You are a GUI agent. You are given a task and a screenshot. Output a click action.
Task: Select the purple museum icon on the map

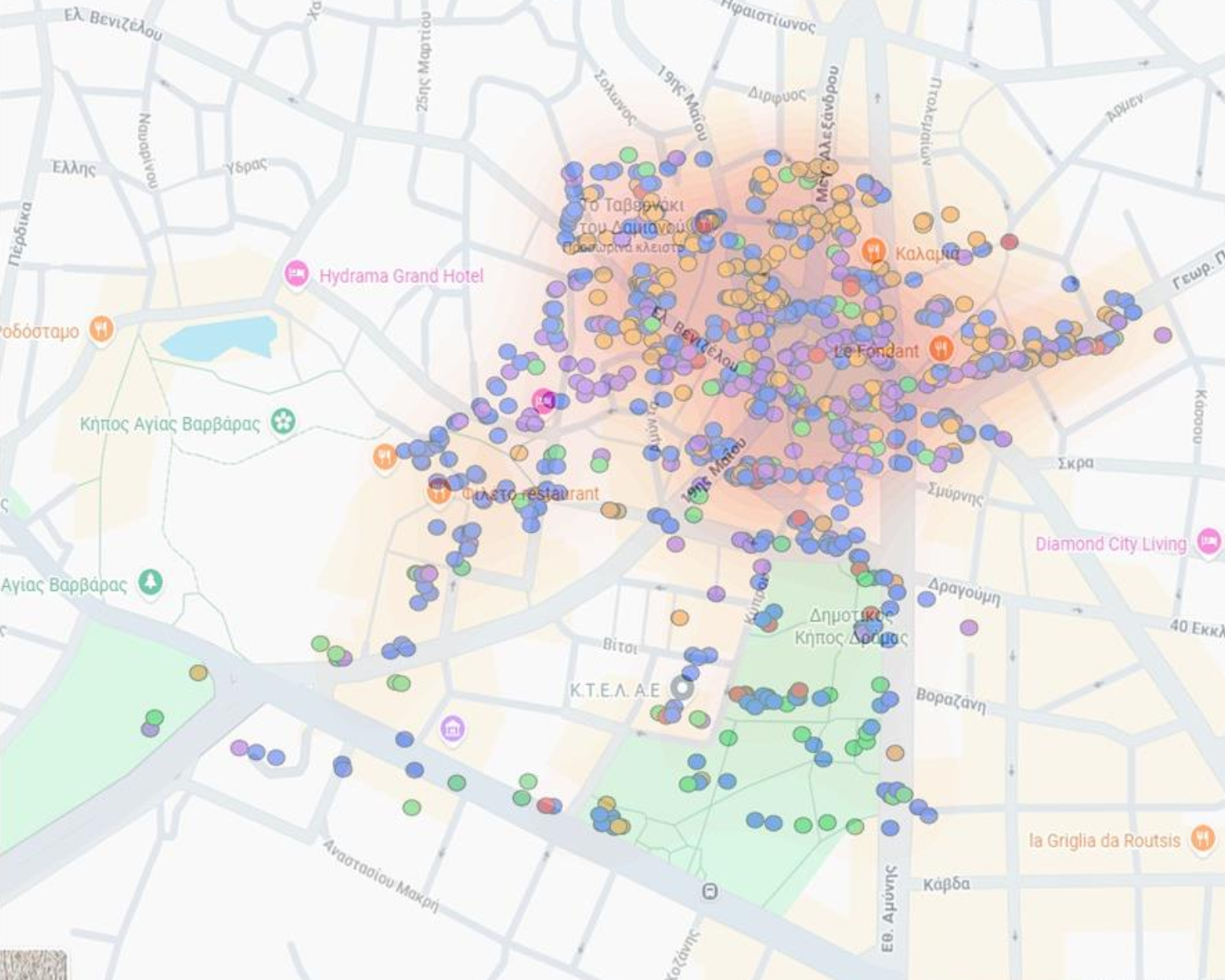(453, 729)
